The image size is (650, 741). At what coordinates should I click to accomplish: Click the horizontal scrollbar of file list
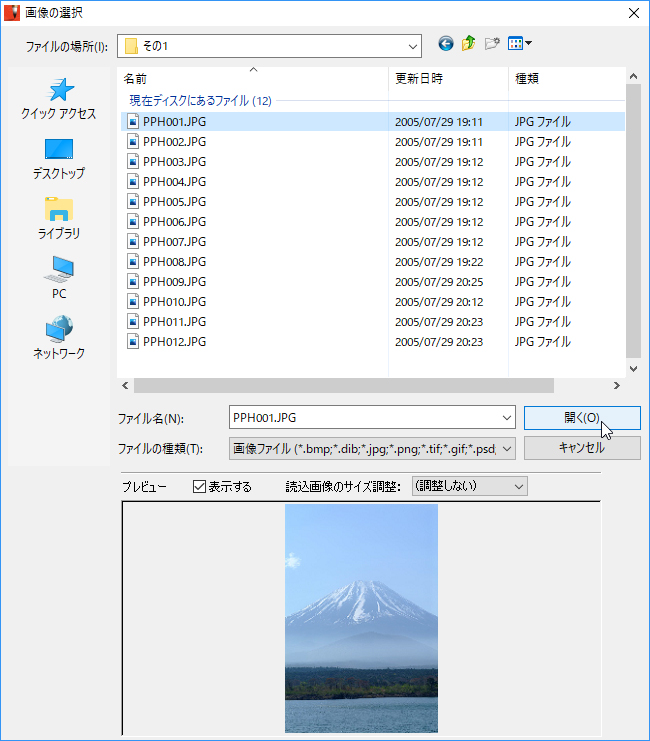[343, 385]
